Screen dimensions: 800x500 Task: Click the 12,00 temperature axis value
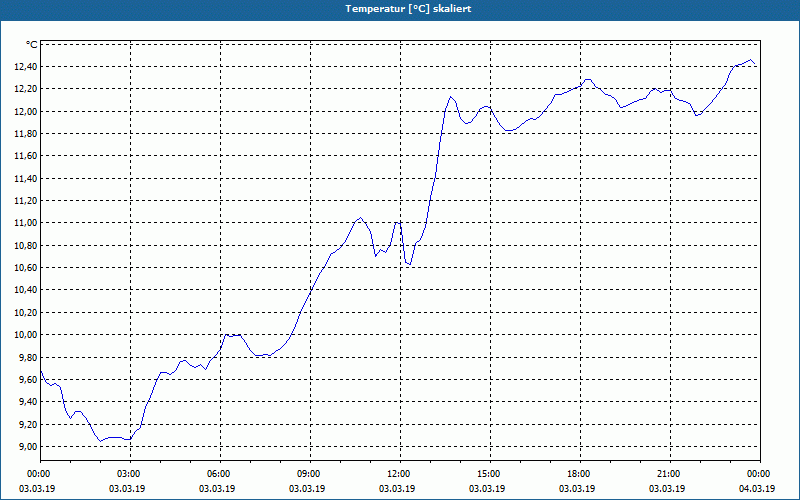(x=26, y=112)
